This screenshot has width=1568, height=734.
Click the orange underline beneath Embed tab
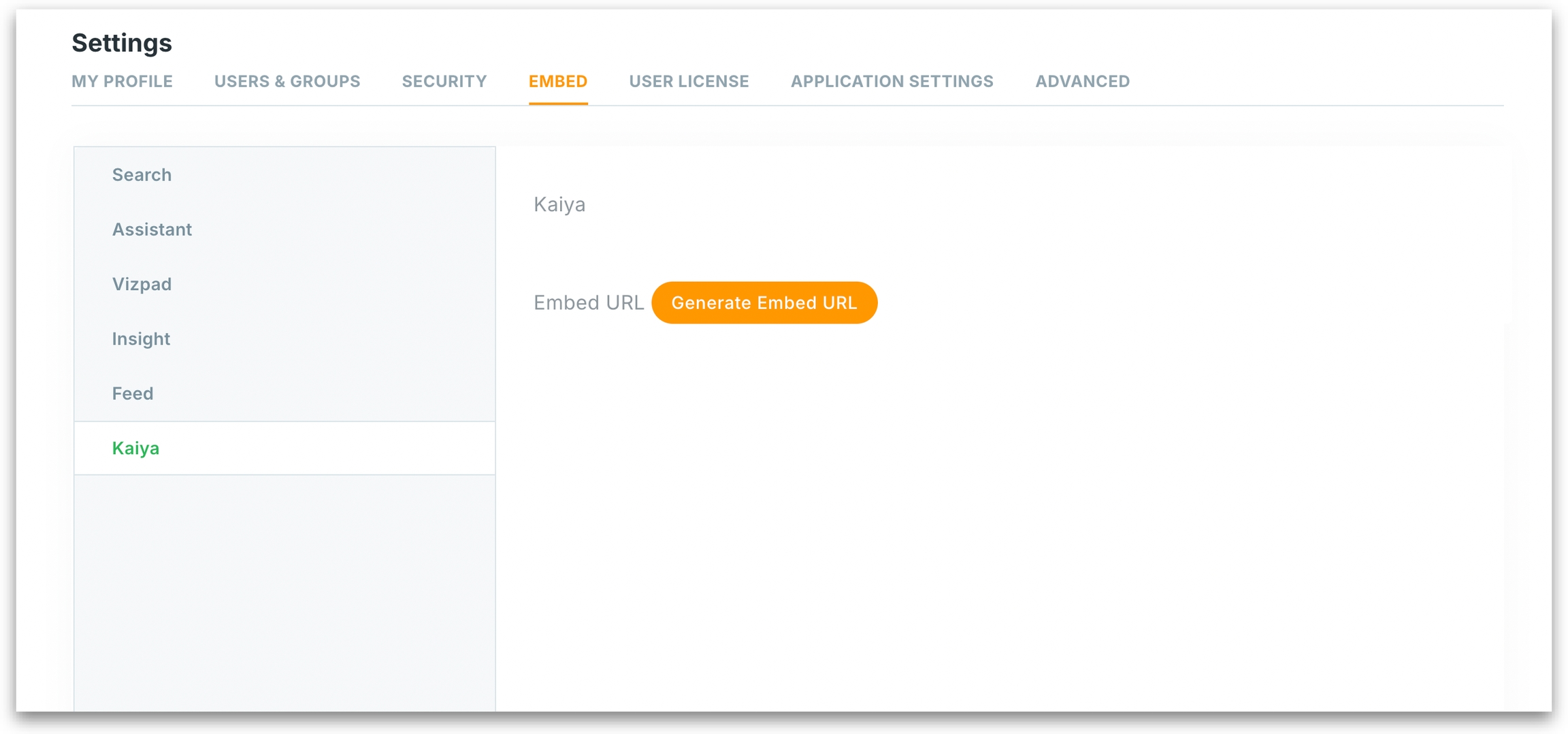pos(557,103)
